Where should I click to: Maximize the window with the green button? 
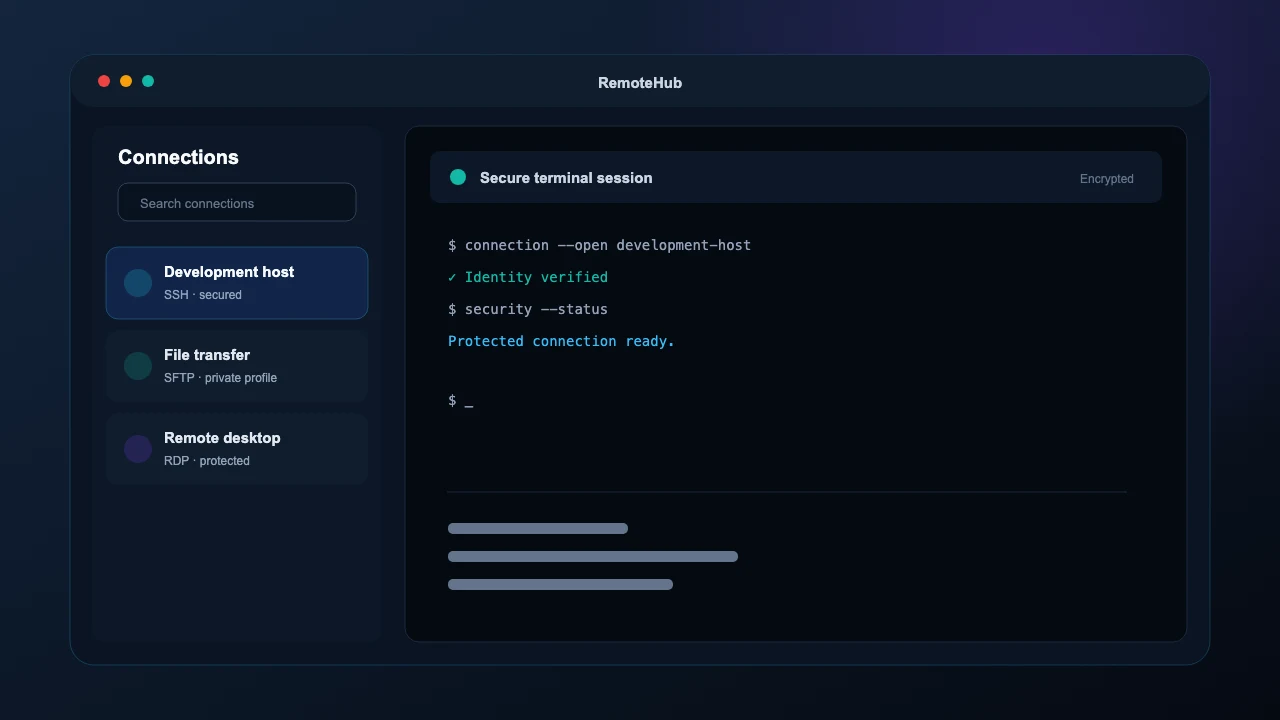[148, 81]
